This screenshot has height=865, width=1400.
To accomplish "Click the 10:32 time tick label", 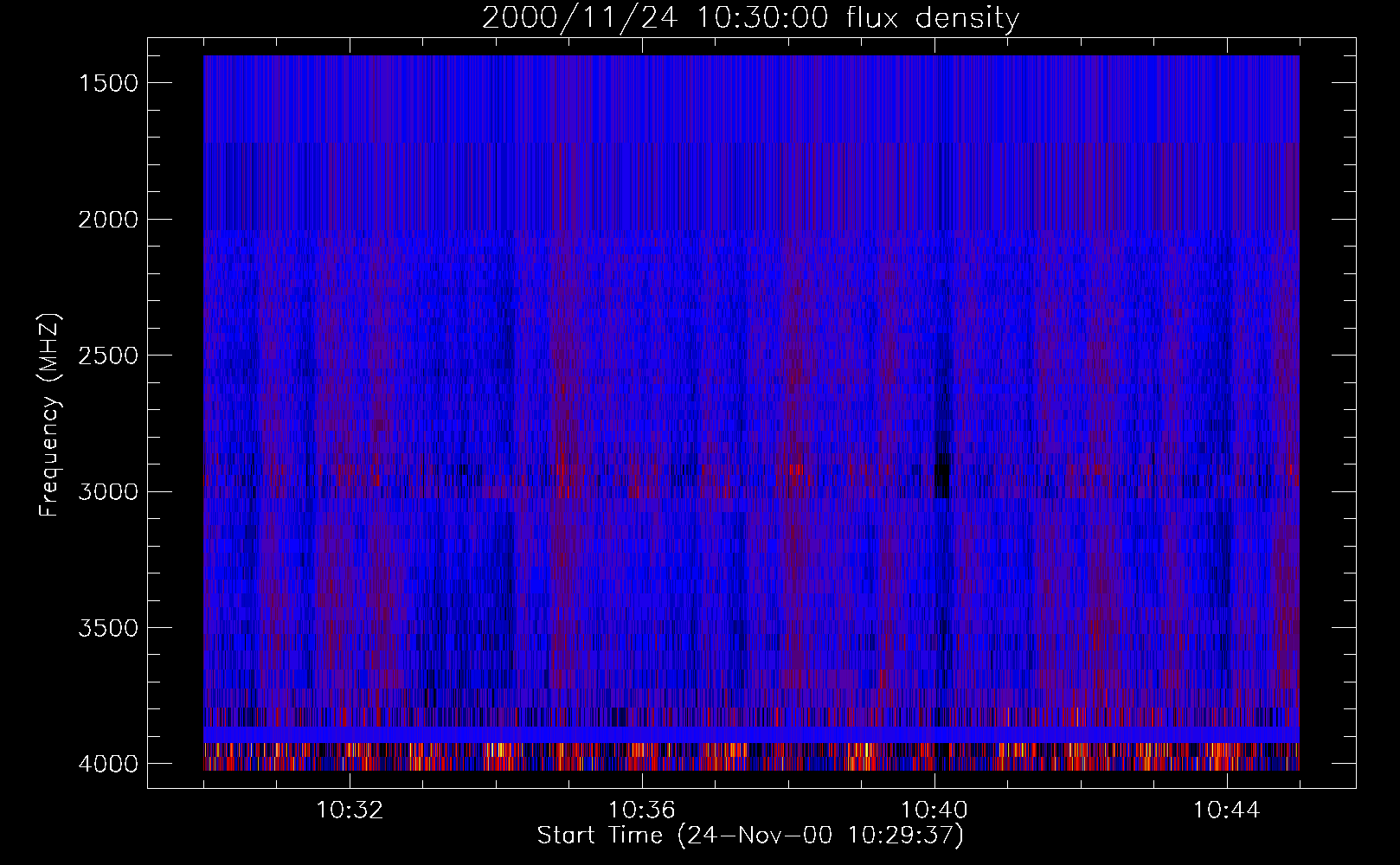I will (350, 811).
